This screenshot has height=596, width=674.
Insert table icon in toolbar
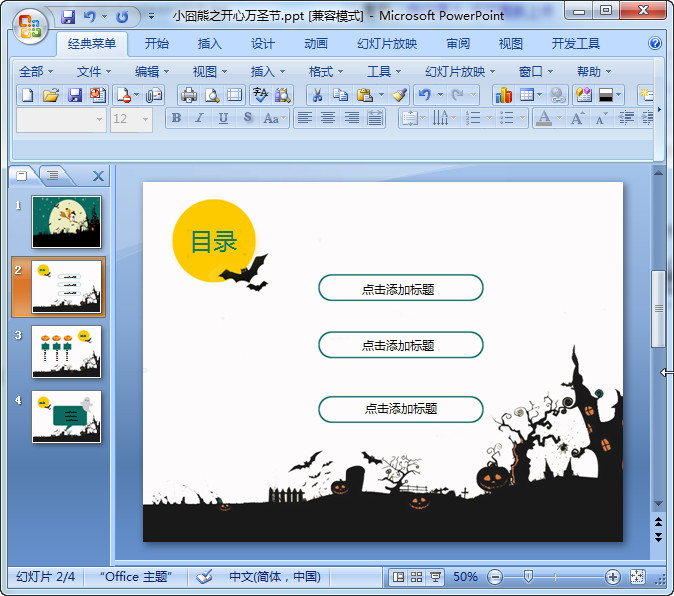527,95
